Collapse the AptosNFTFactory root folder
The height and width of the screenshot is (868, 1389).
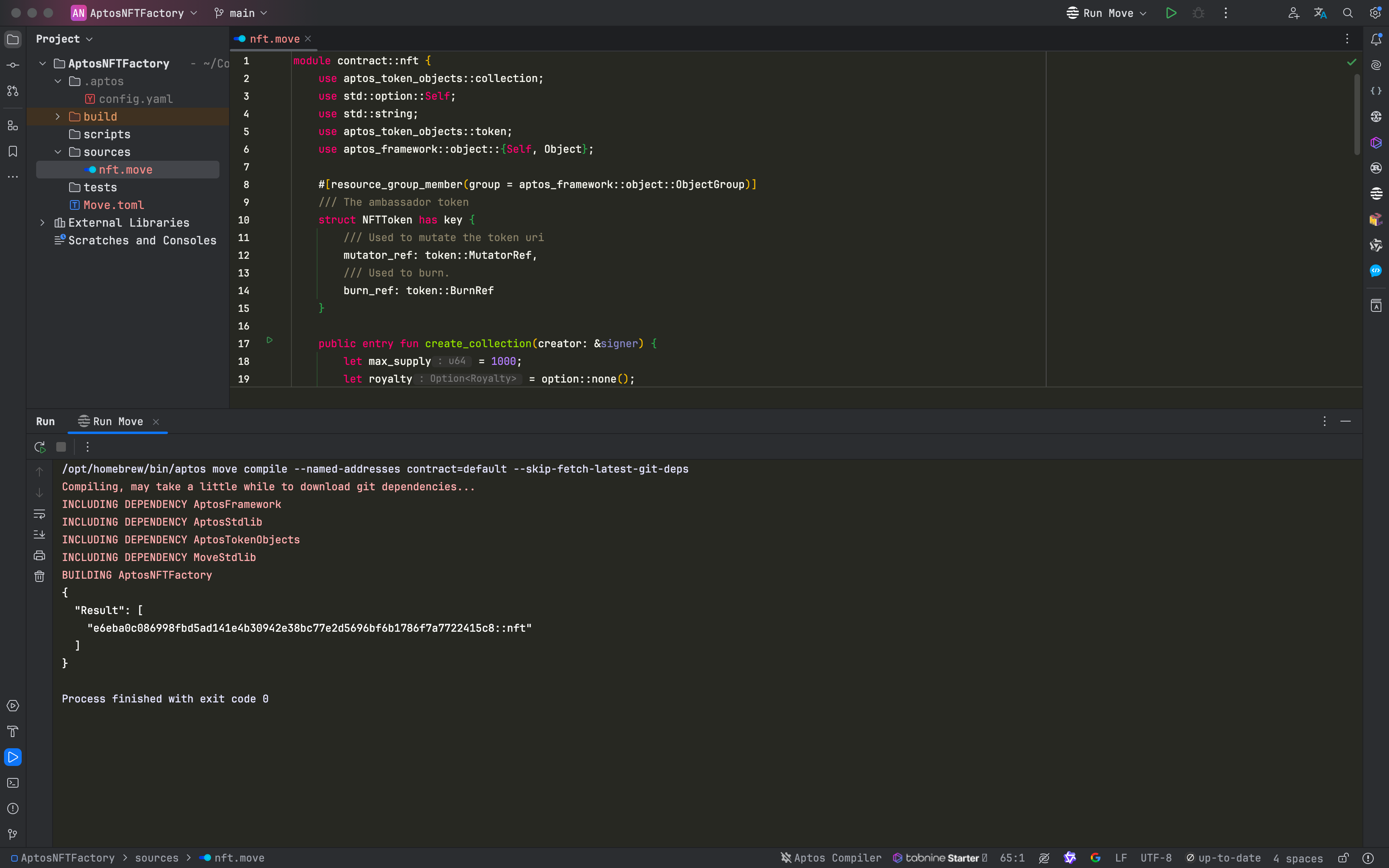click(43, 64)
